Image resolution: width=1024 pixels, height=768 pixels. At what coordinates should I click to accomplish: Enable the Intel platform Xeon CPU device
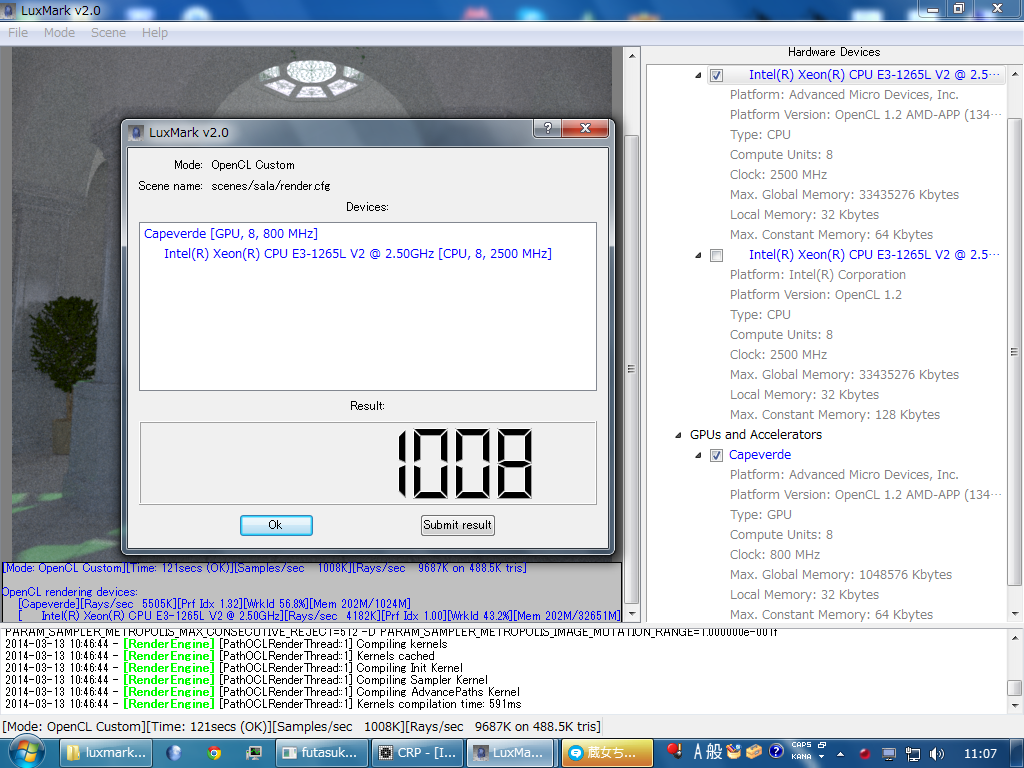[716, 255]
